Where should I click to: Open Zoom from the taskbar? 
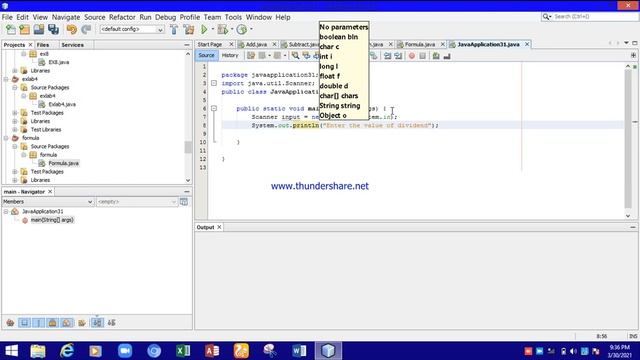pyautogui.click(x=125, y=351)
